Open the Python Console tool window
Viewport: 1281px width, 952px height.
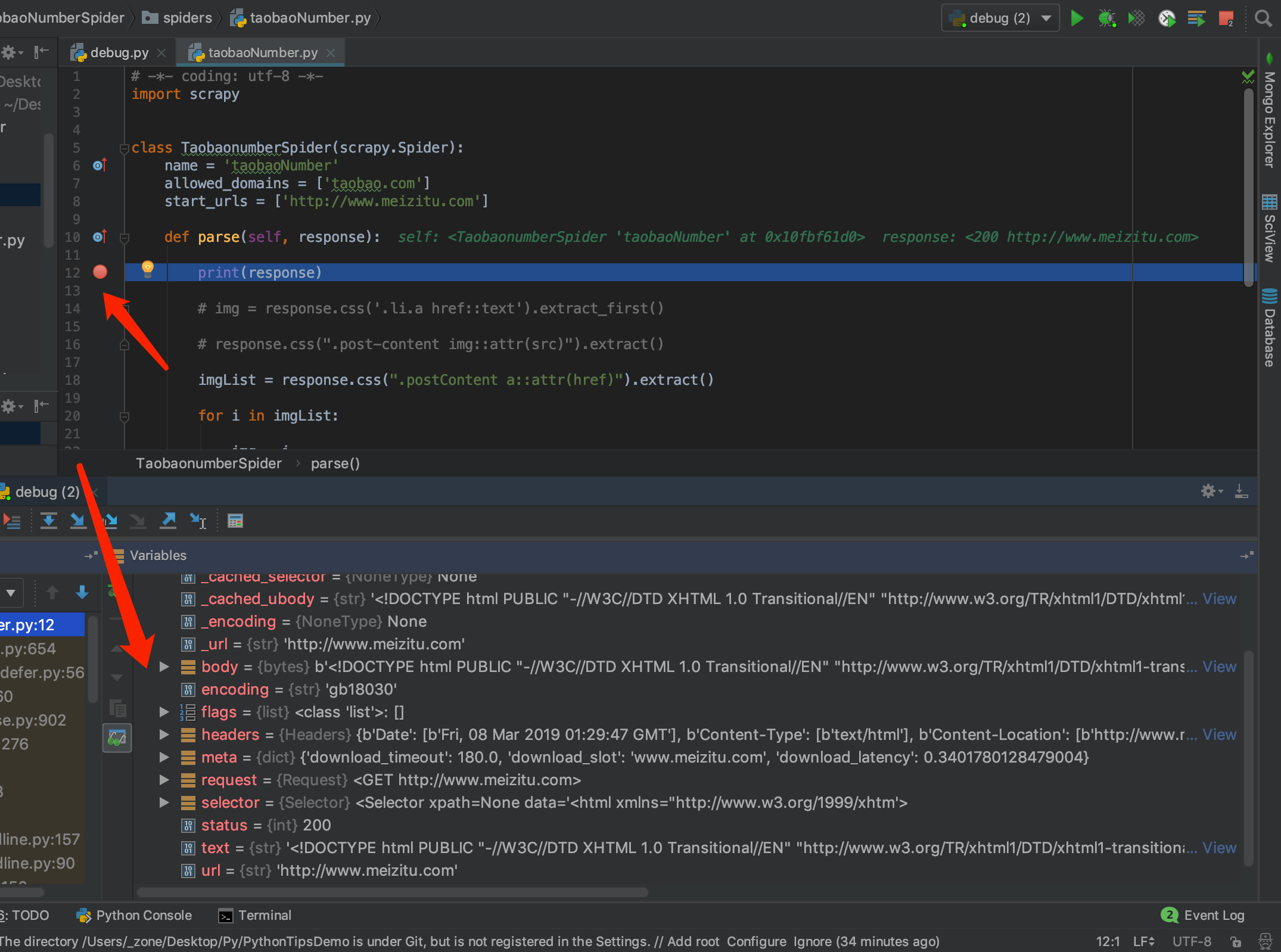[x=135, y=915]
